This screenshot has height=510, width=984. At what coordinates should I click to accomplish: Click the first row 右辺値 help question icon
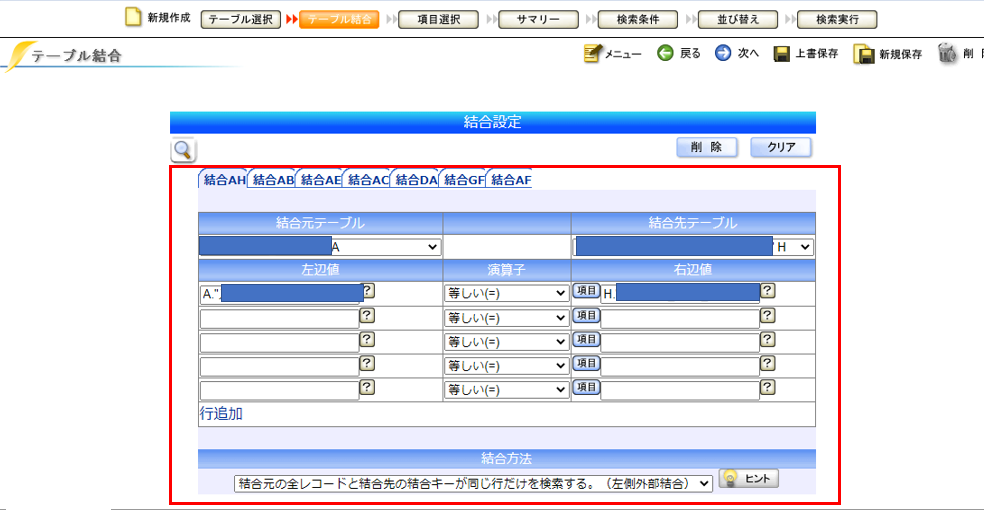[x=767, y=290]
